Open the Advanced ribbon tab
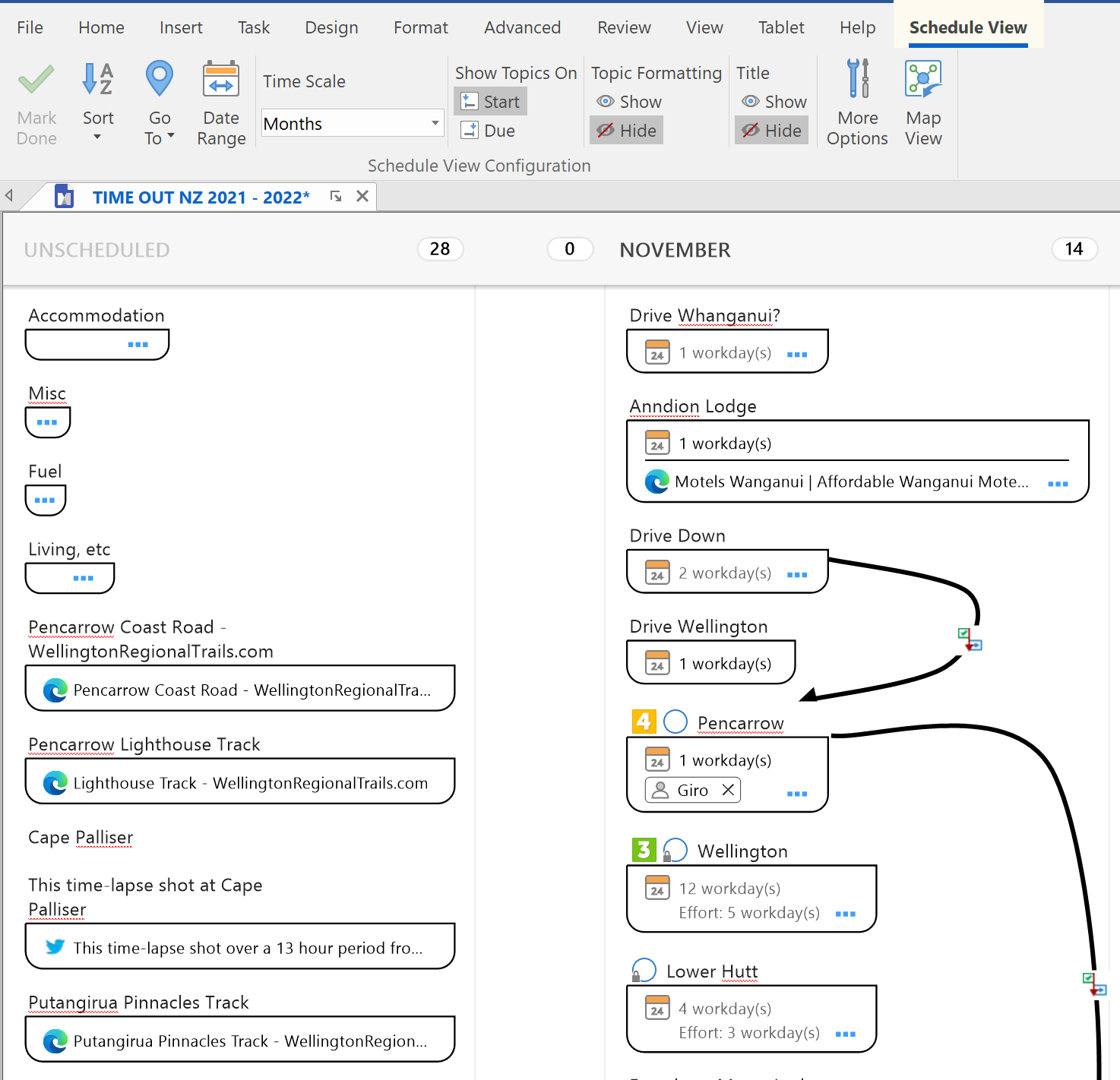Image resolution: width=1120 pixels, height=1080 pixels. 522,27
